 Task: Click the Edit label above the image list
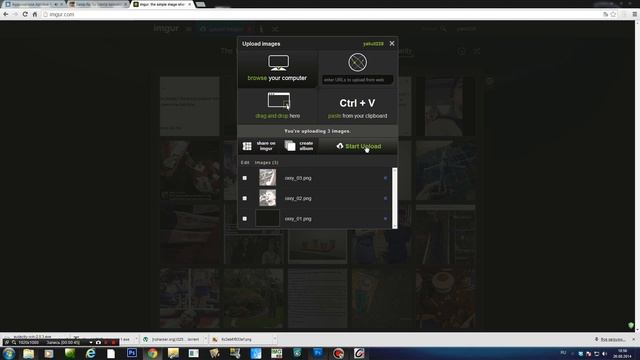[x=245, y=162]
